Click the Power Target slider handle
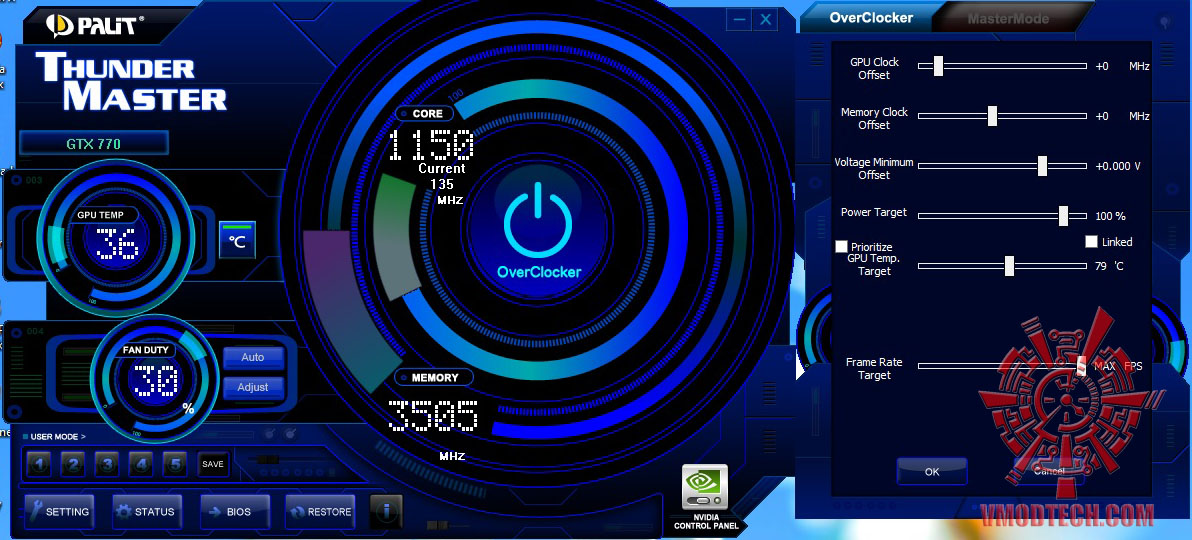Viewport: 1192px width, 540px height. coord(1064,216)
